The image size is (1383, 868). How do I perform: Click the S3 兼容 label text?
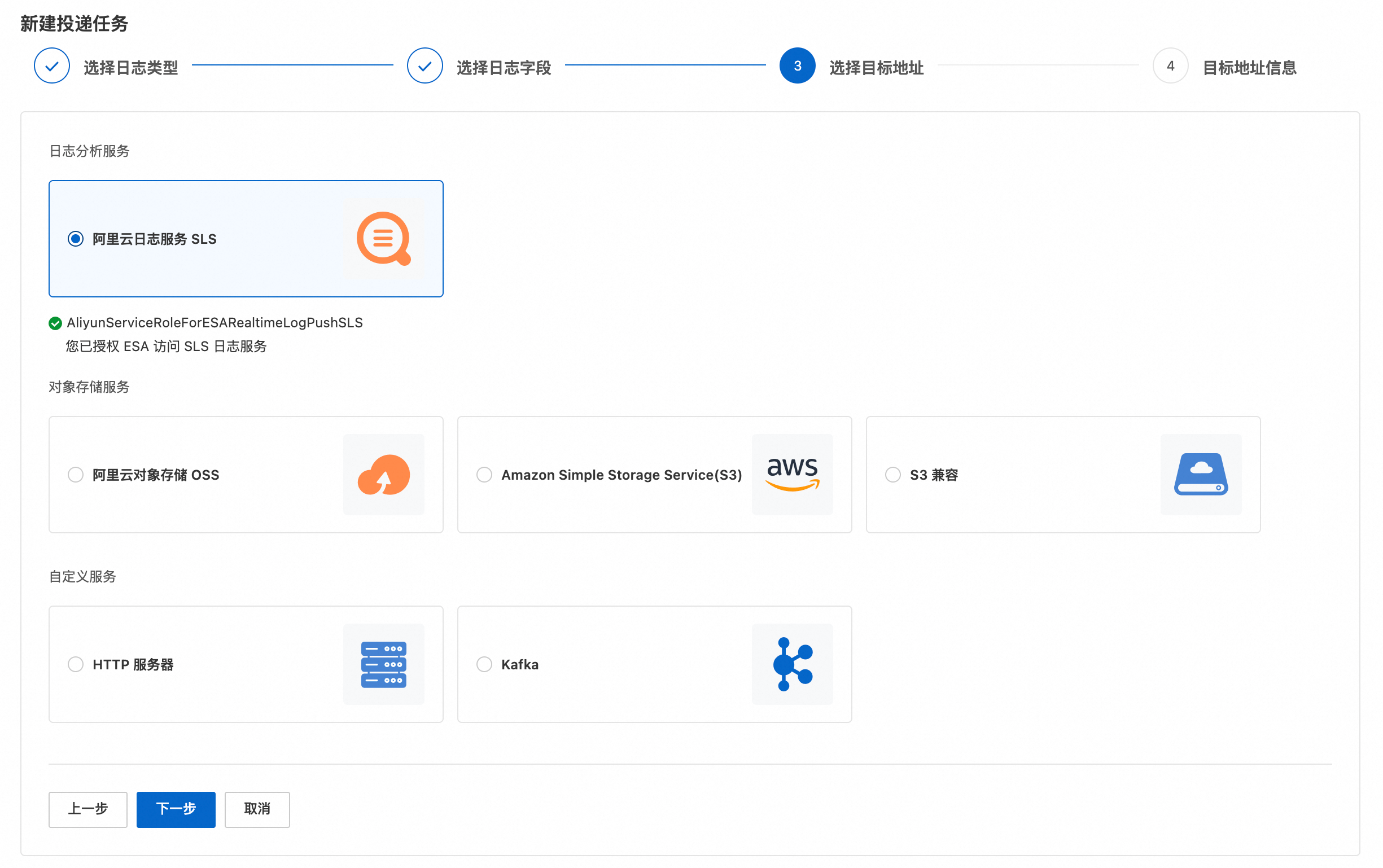click(934, 475)
